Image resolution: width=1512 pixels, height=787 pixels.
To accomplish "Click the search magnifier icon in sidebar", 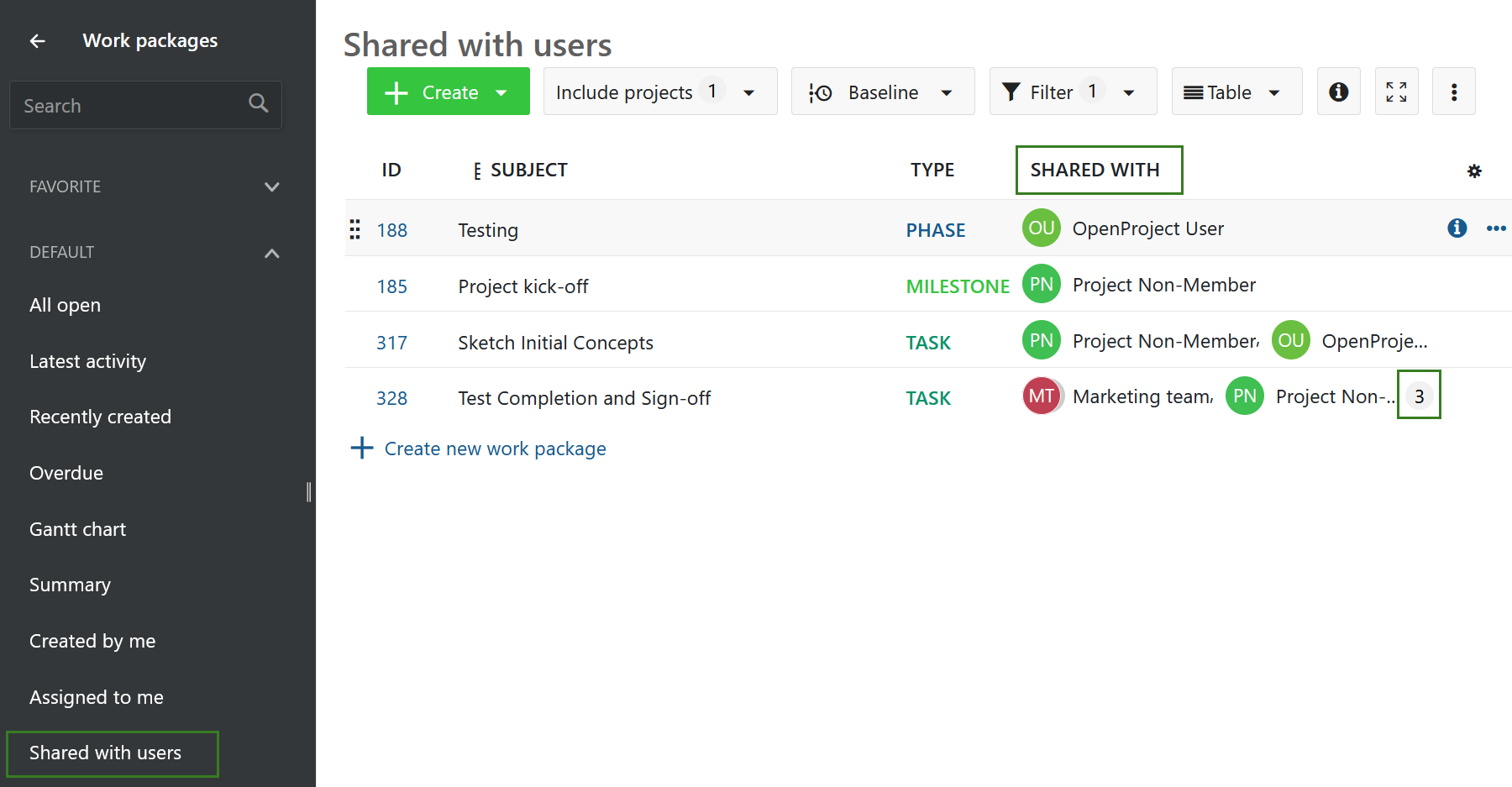I will point(258,103).
